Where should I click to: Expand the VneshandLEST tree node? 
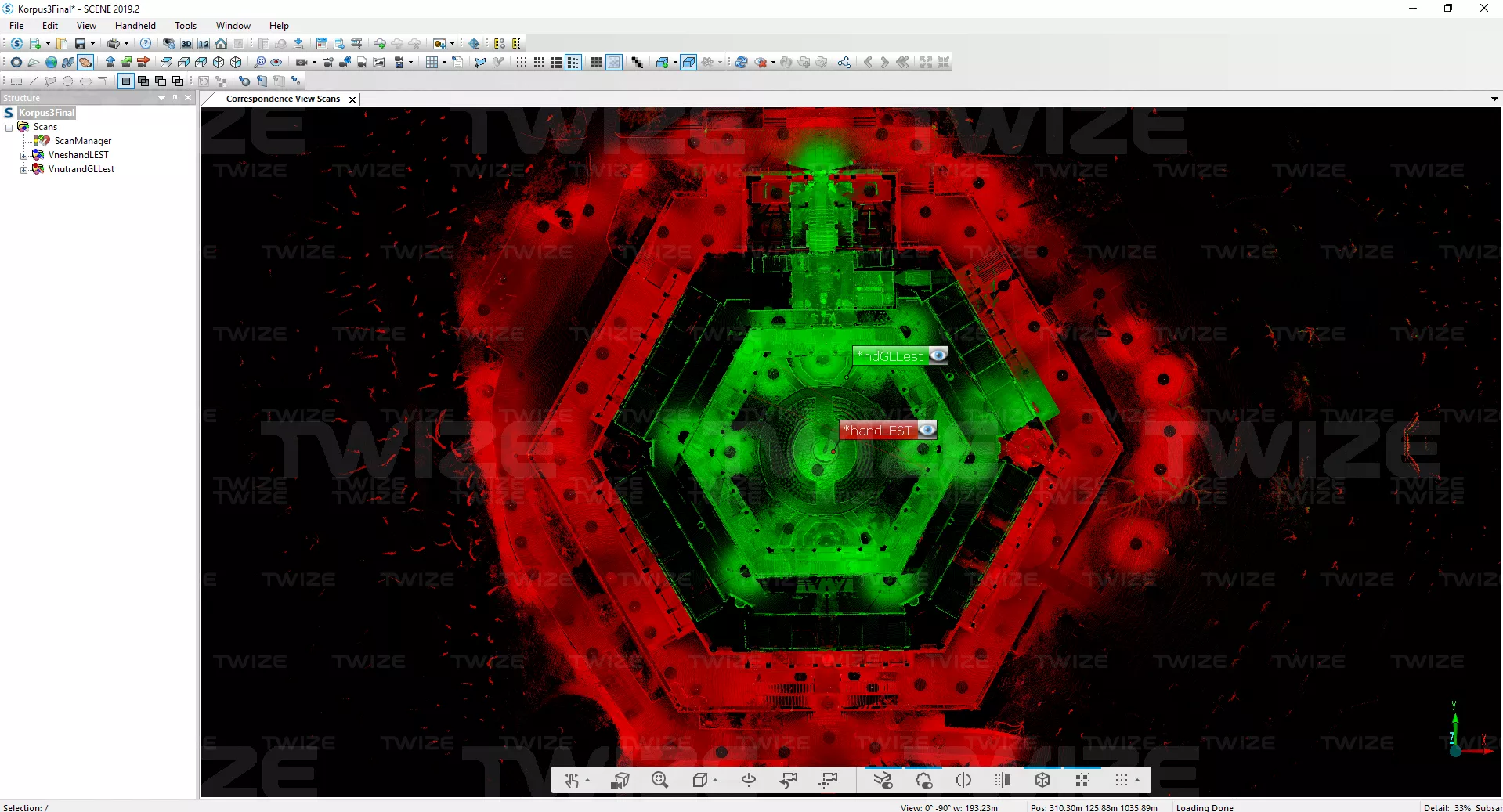pos(23,156)
